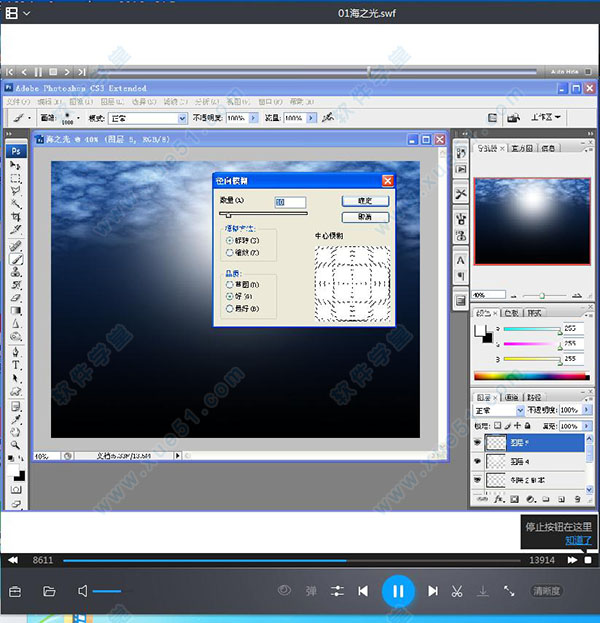Select the Polygonal Lasso tool
The height and width of the screenshot is (623, 600).
16,191
